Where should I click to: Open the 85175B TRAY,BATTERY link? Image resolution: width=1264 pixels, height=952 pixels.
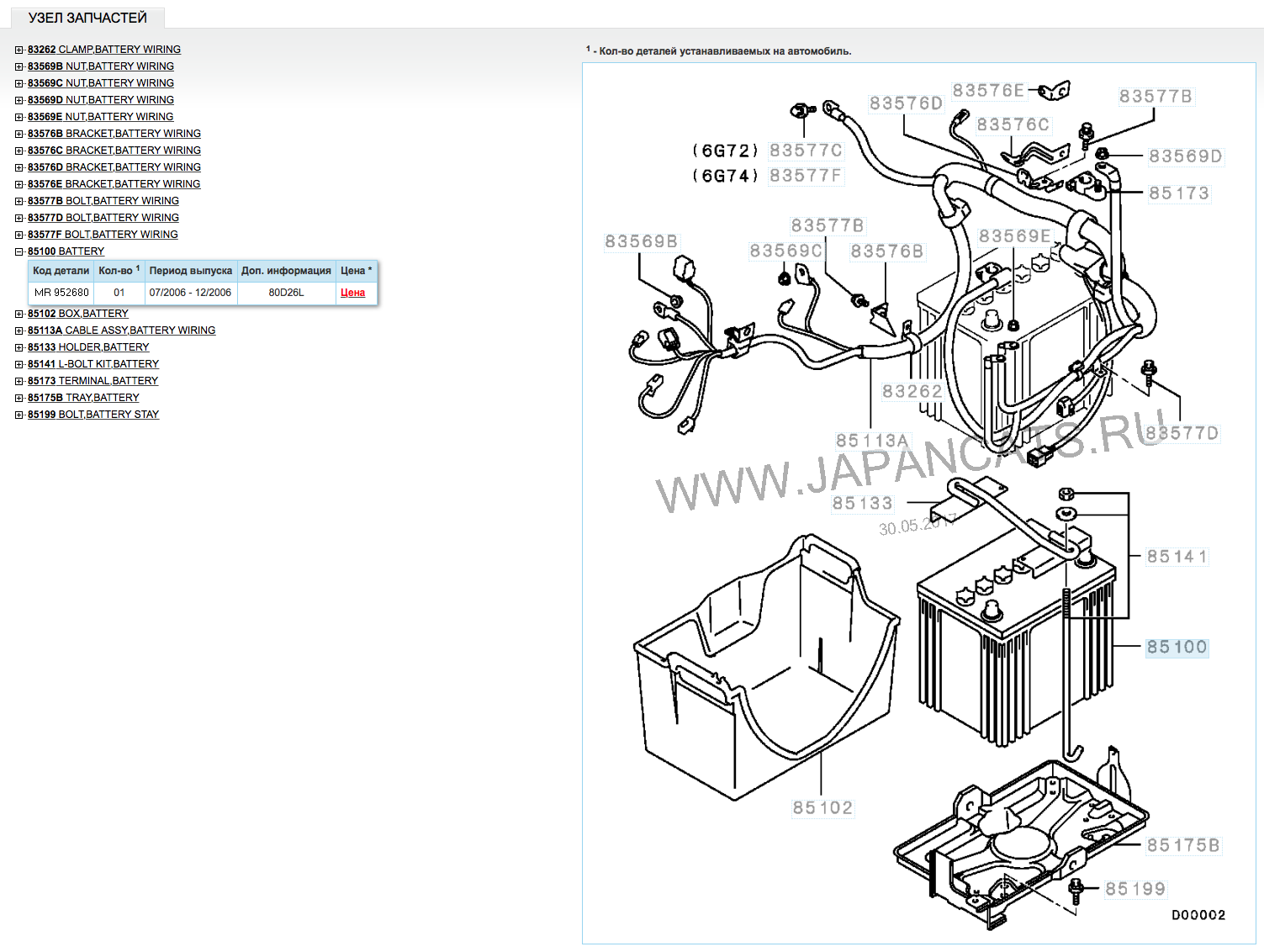pyautogui.click(x=83, y=398)
